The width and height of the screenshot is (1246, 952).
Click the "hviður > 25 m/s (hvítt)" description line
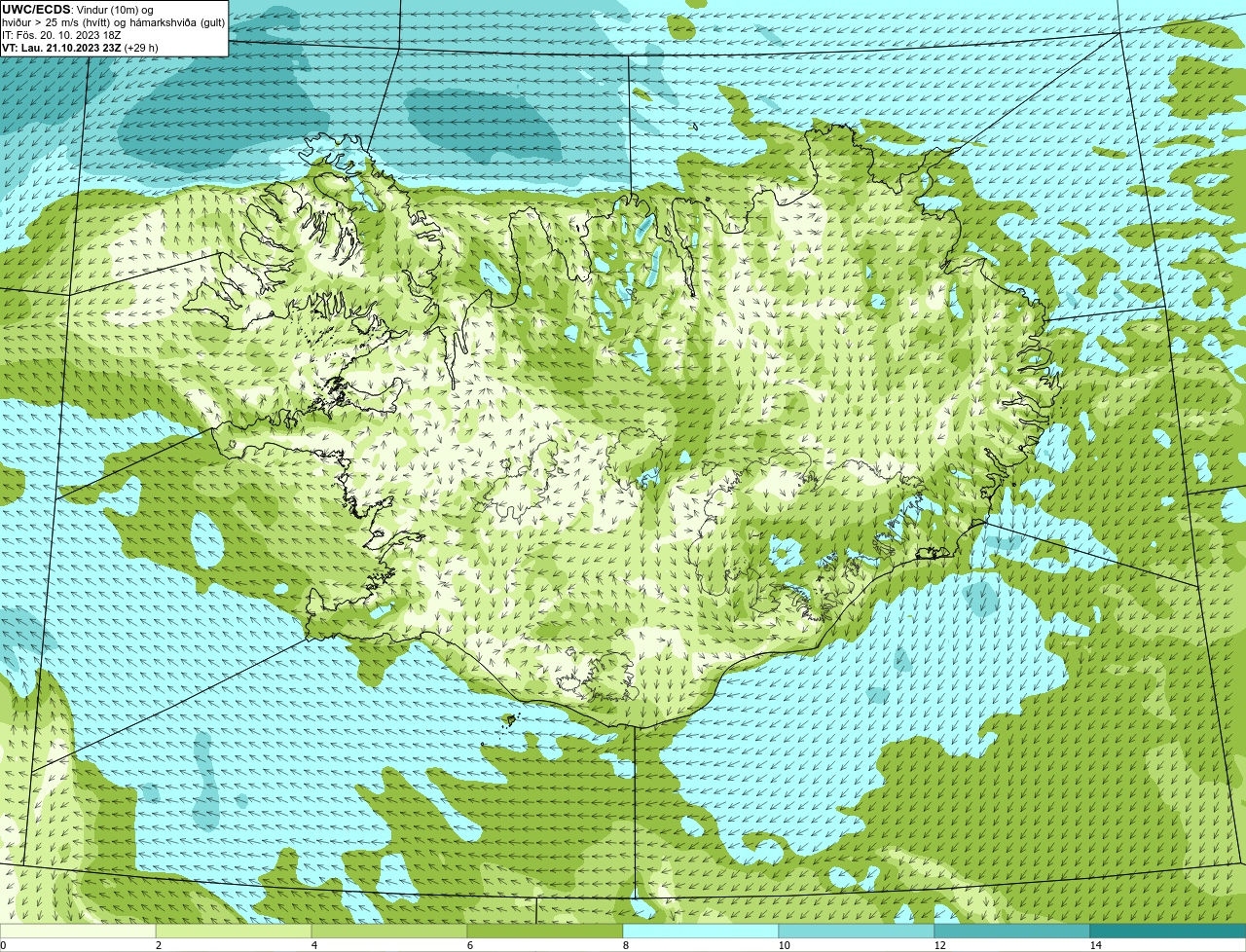[x=114, y=22]
